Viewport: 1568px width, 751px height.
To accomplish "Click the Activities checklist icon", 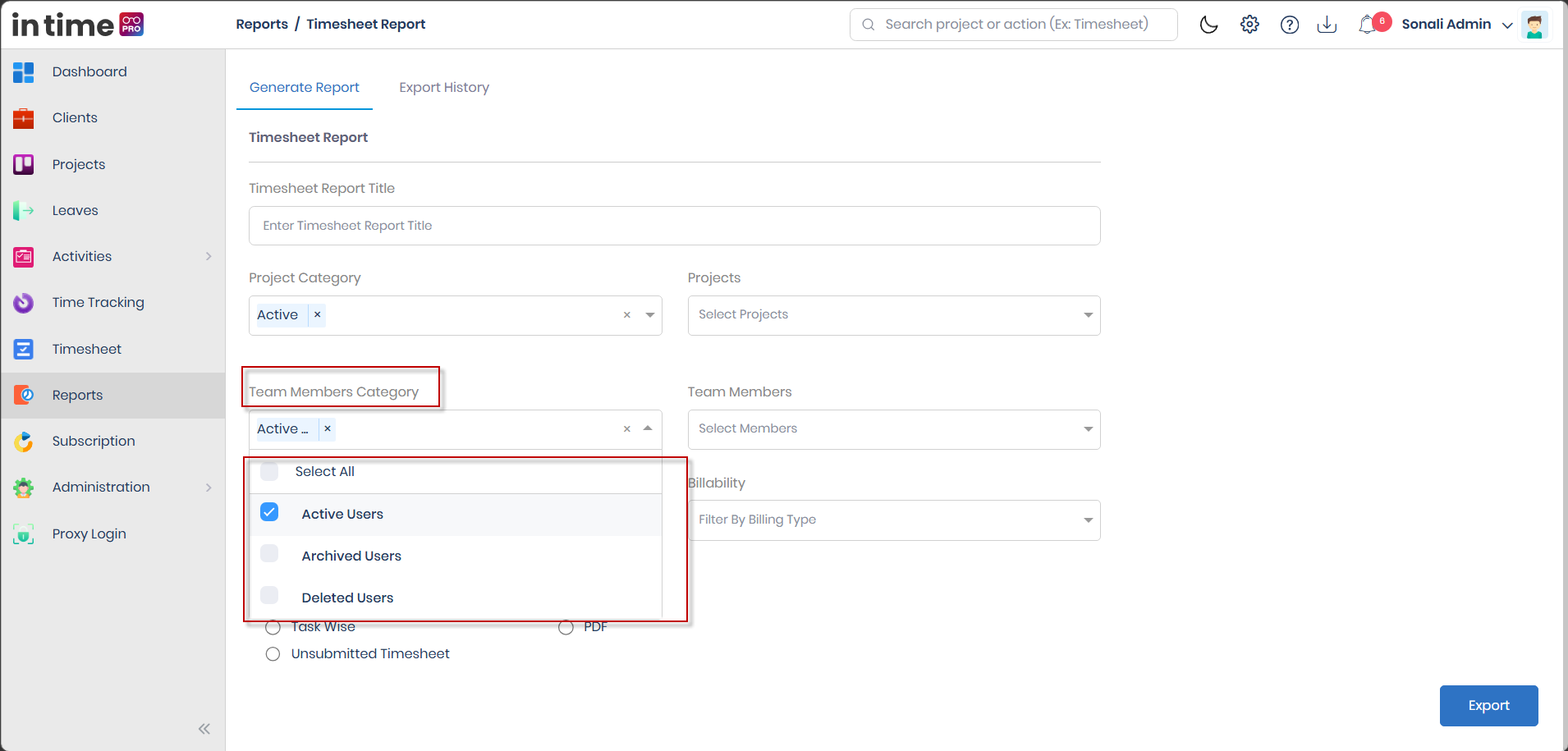I will point(24,257).
